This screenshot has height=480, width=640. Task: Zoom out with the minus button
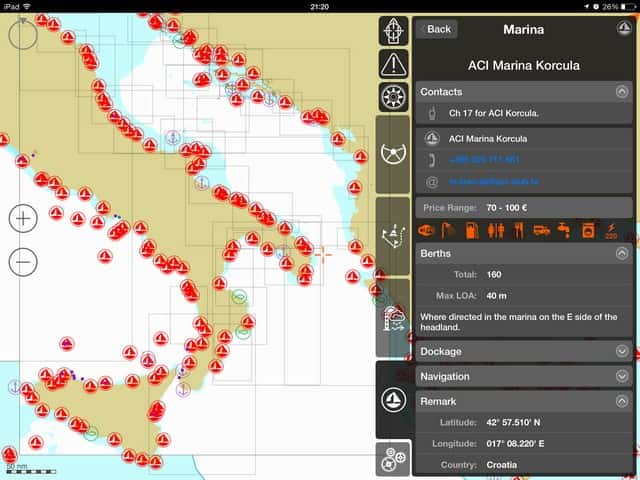(x=23, y=262)
